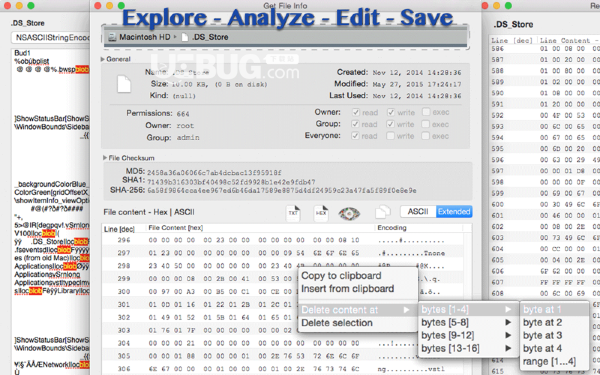
Task: Click the Line [dec] column header
Action: 119,229
